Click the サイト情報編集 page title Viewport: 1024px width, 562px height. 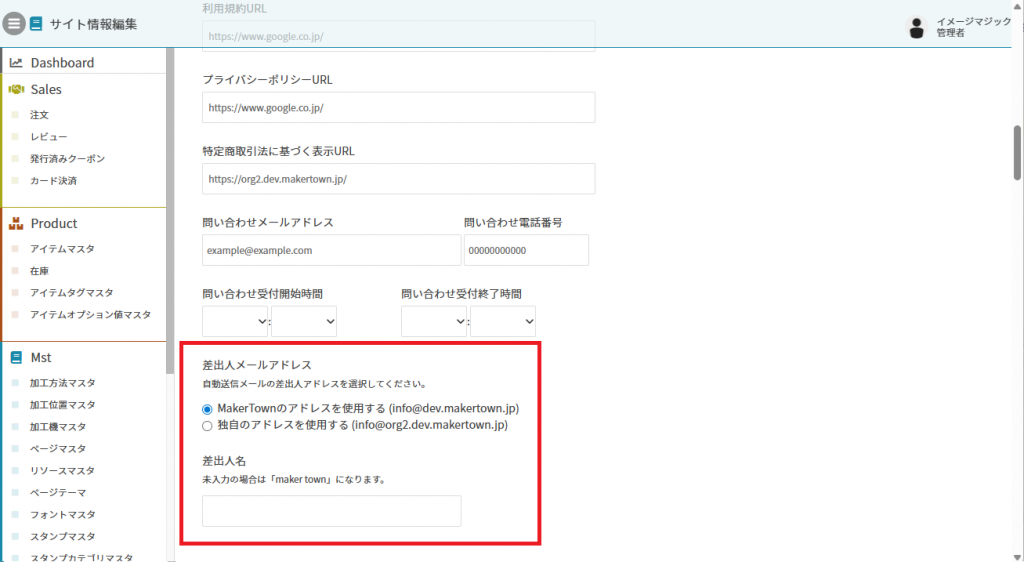(x=93, y=24)
